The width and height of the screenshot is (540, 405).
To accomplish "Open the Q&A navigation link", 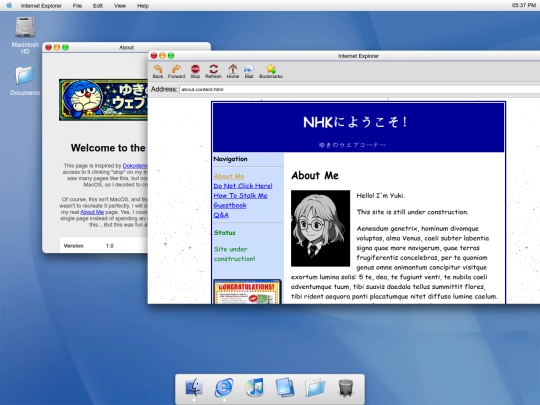I will 221,215.
